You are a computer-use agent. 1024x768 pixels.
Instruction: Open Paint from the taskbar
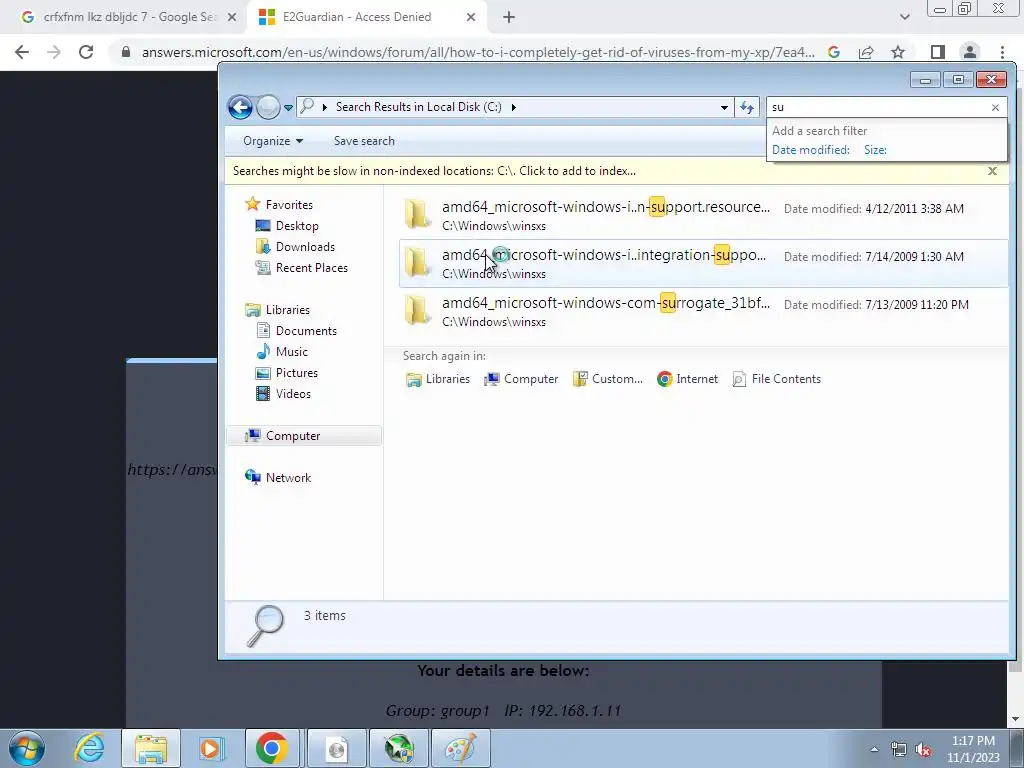point(460,748)
